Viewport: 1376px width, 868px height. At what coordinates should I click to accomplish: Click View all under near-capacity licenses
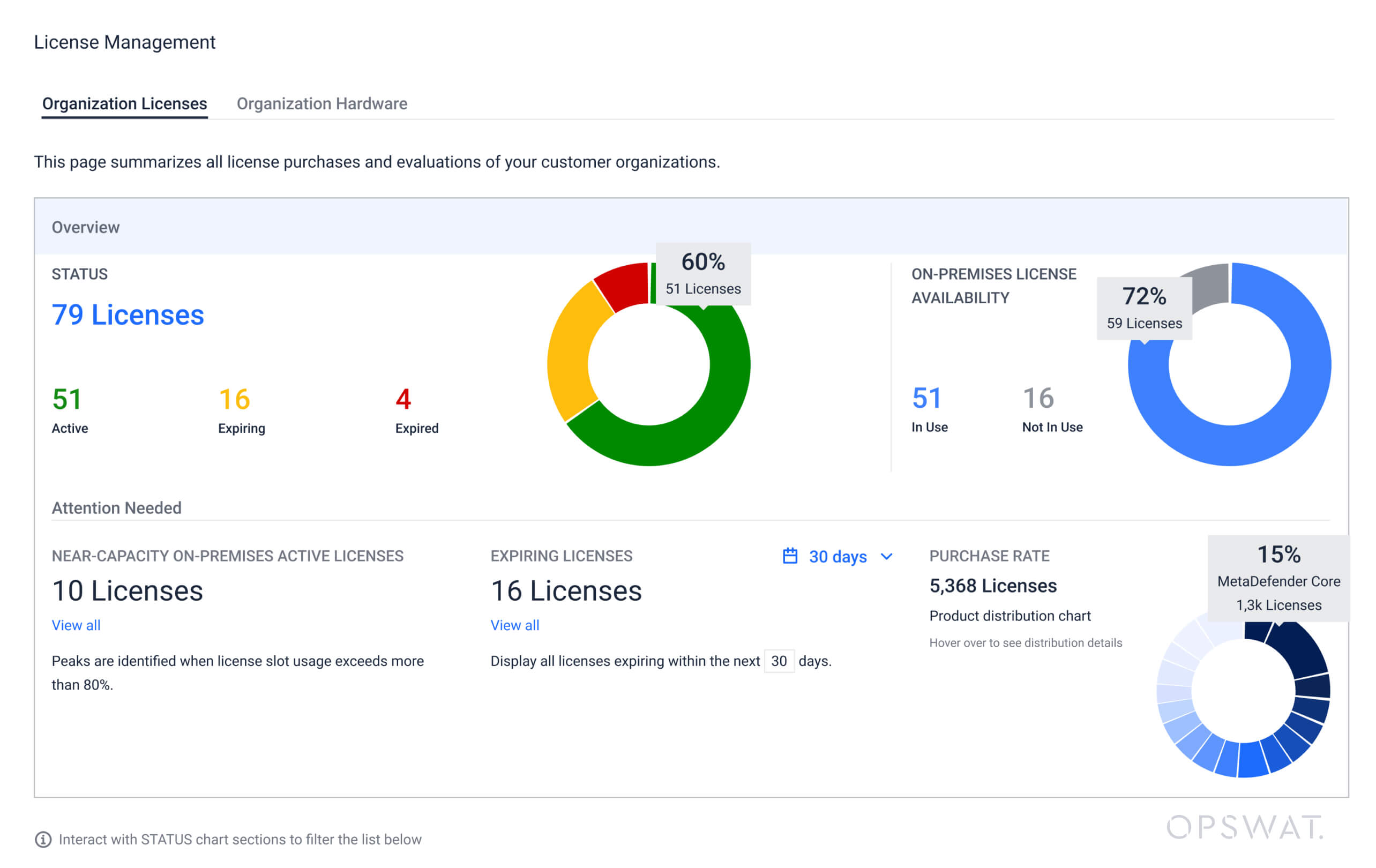point(76,625)
